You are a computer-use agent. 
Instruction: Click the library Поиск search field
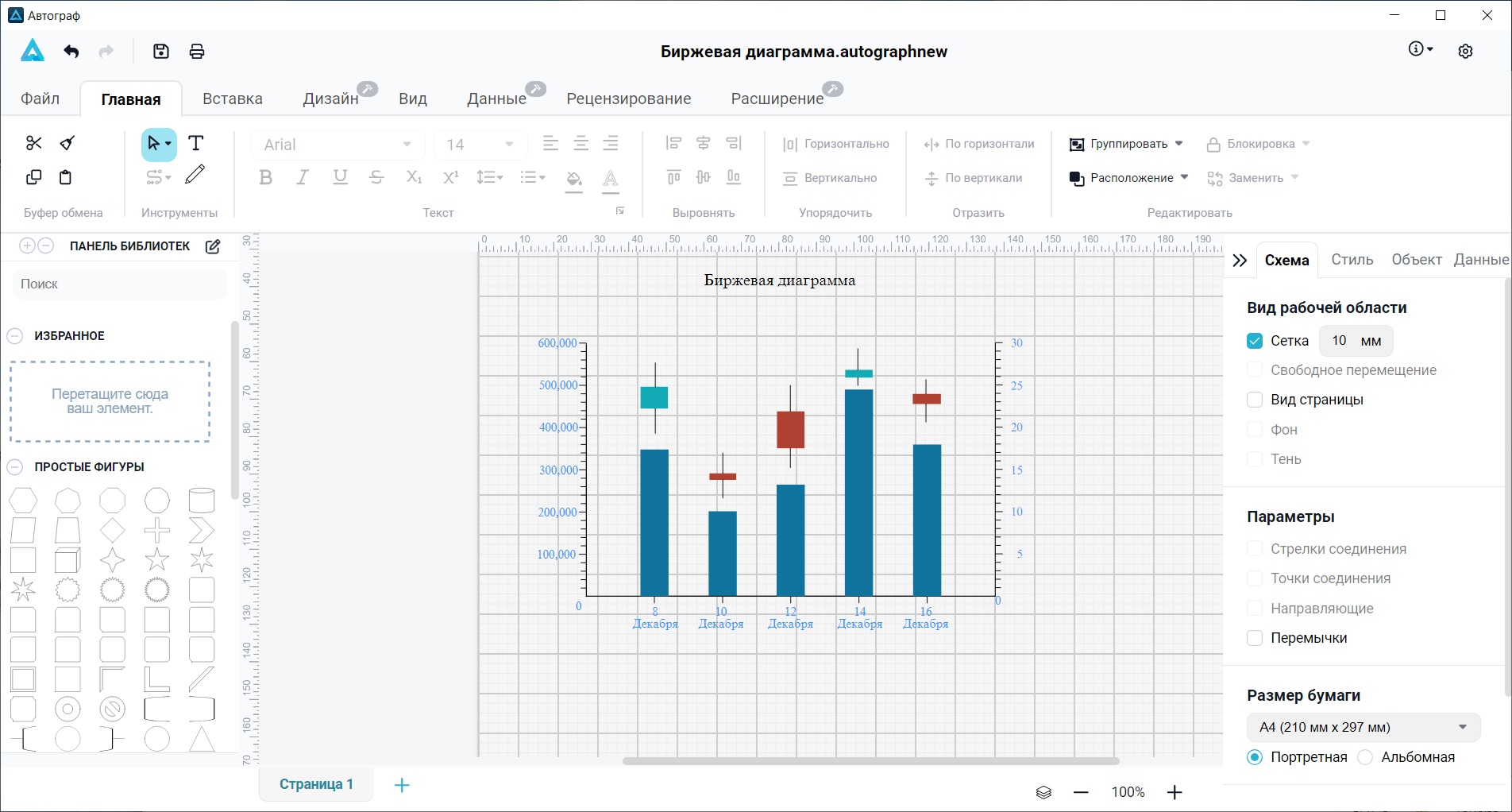119,284
